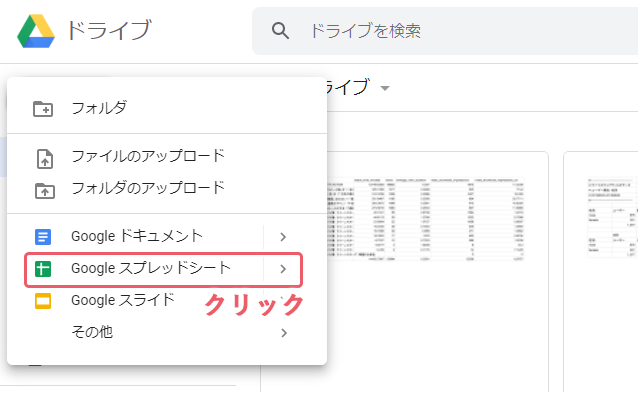The width and height of the screenshot is (638, 394).
Task: Expand Google ドキュメント submenu arrow
Action: 283,237
